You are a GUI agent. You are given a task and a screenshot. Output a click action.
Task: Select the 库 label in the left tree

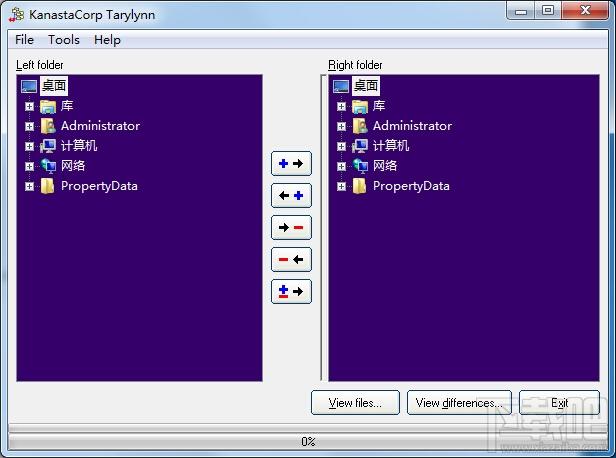[67, 106]
